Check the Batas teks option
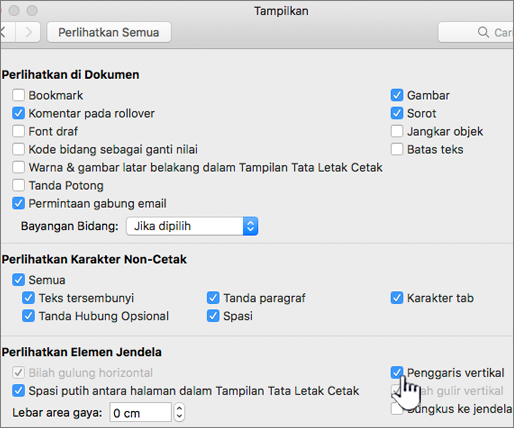514x428 pixels. click(397, 149)
